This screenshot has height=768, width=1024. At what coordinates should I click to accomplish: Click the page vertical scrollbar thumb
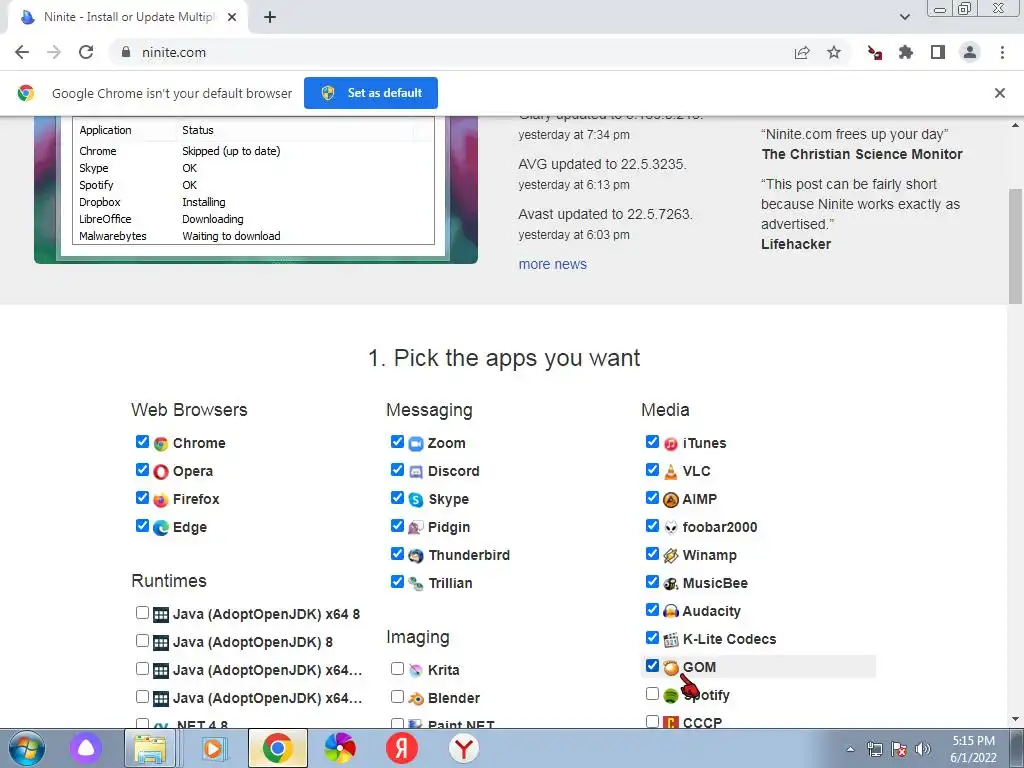[1016, 245]
